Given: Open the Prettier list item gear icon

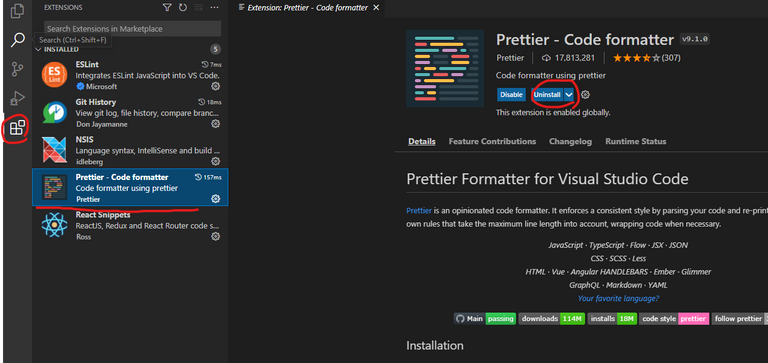Looking at the screenshot, I should [x=215, y=198].
